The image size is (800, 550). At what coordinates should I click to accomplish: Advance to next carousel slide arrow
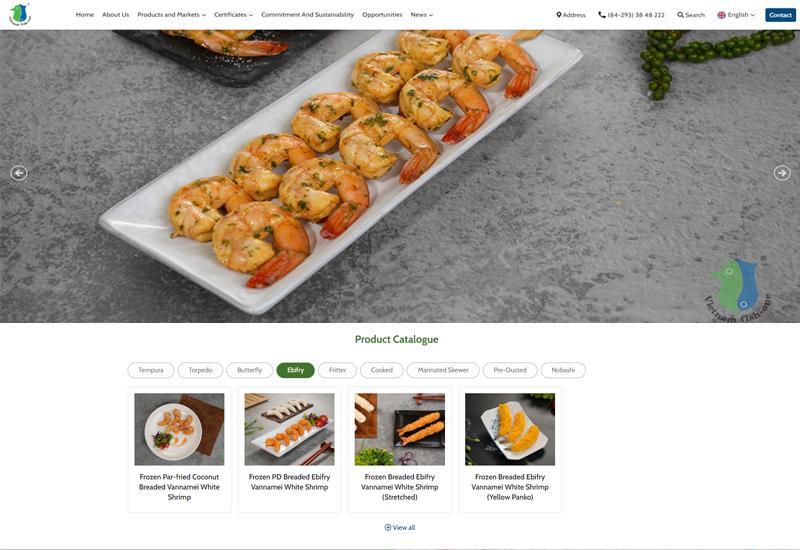[x=782, y=173]
